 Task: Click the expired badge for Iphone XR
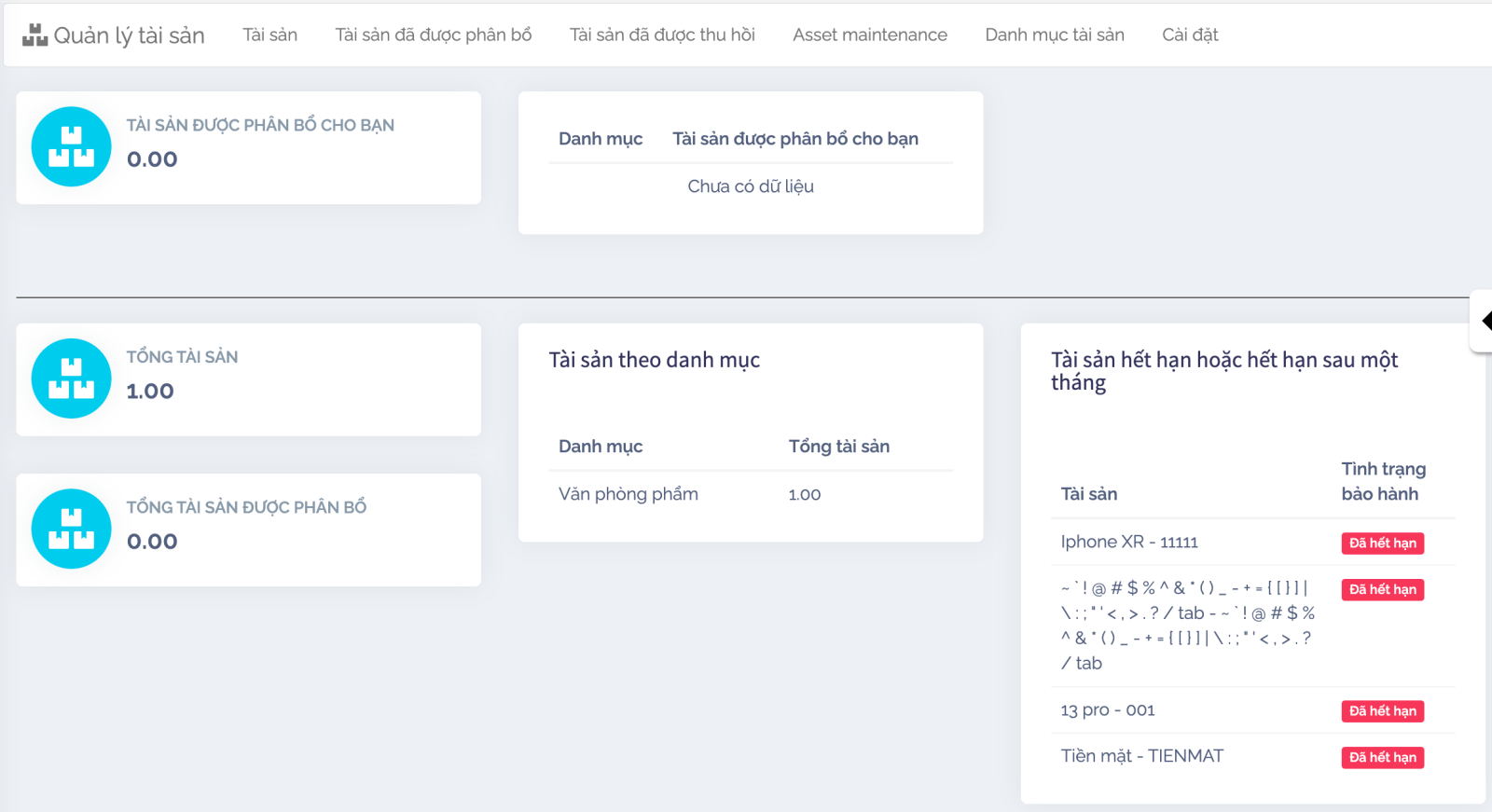point(1382,544)
